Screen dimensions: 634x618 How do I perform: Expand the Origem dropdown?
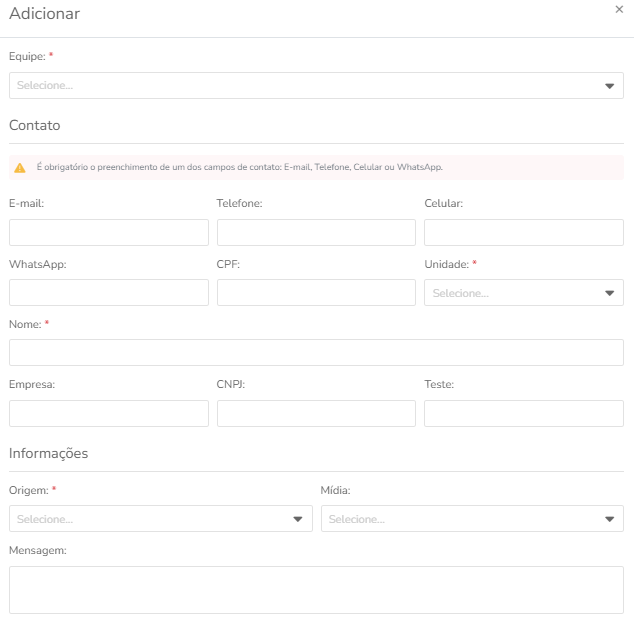point(161,519)
